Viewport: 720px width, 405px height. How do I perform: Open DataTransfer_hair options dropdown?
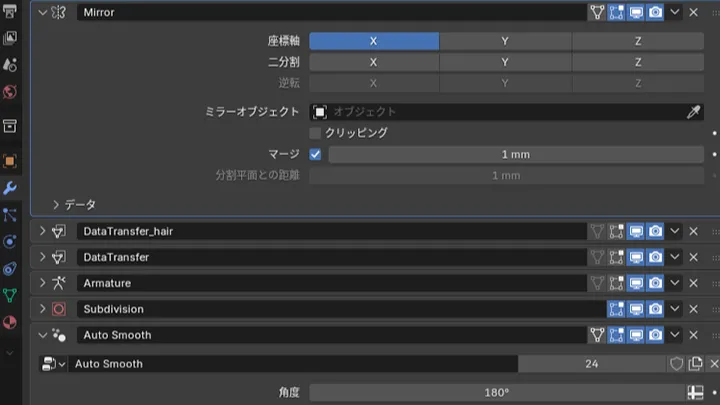click(x=675, y=231)
